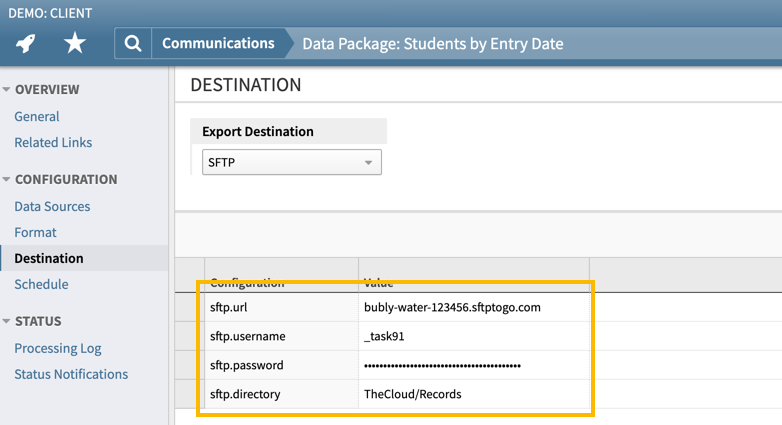This screenshot has height=425, width=782.
Task: Select Destination in the sidebar
Action: (49, 258)
